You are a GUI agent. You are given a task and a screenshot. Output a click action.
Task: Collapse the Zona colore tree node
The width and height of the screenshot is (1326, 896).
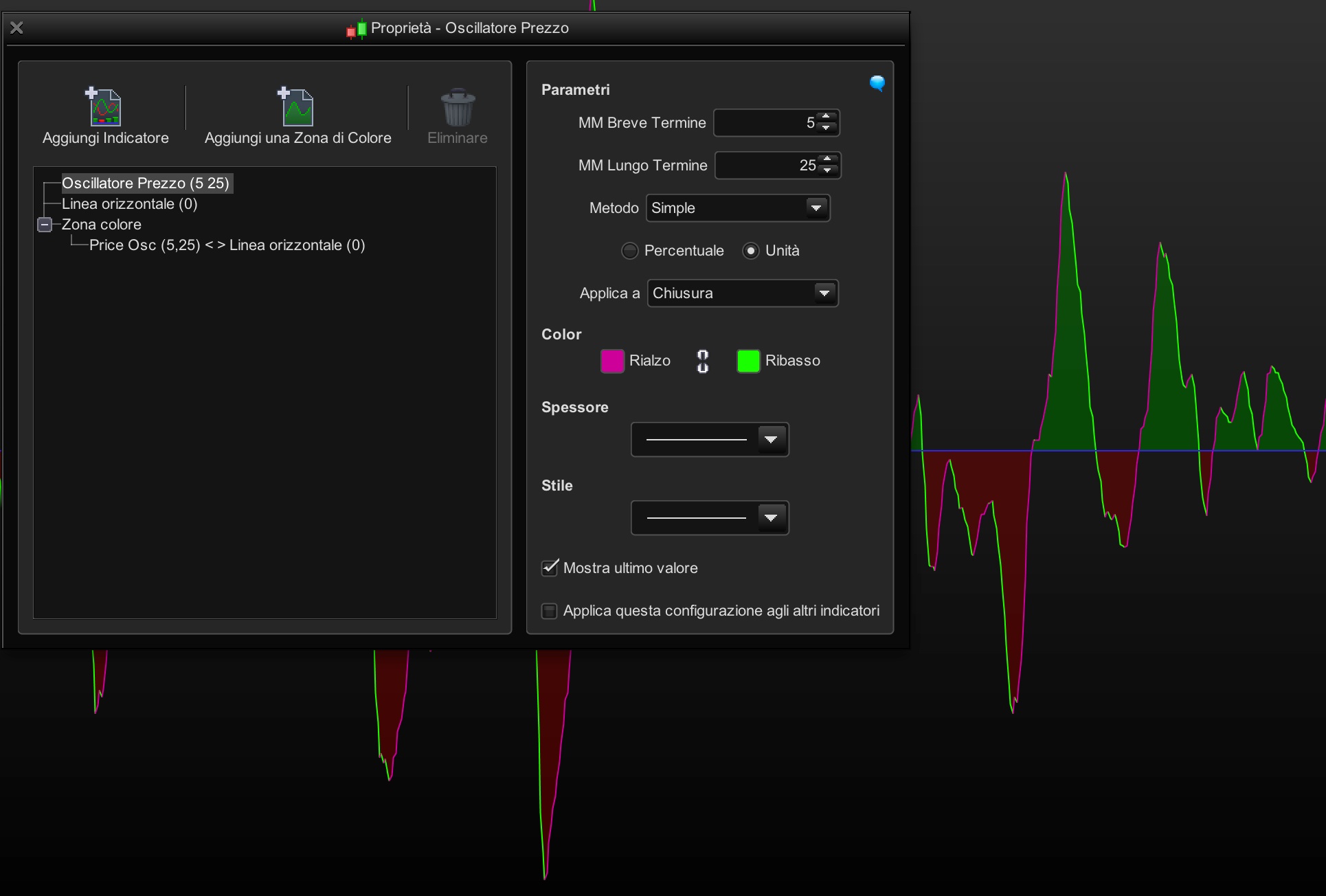[x=45, y=225]
